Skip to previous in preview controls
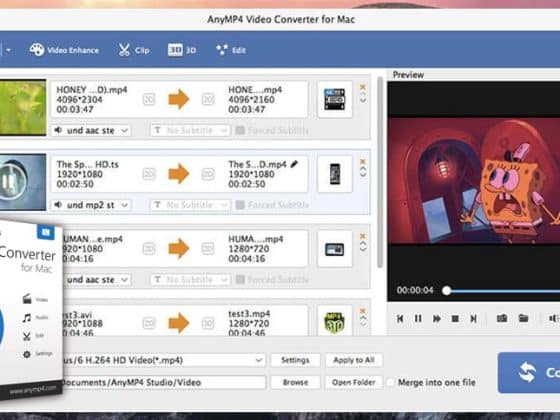This screenshot has width=560, height=420. point(400,318)
